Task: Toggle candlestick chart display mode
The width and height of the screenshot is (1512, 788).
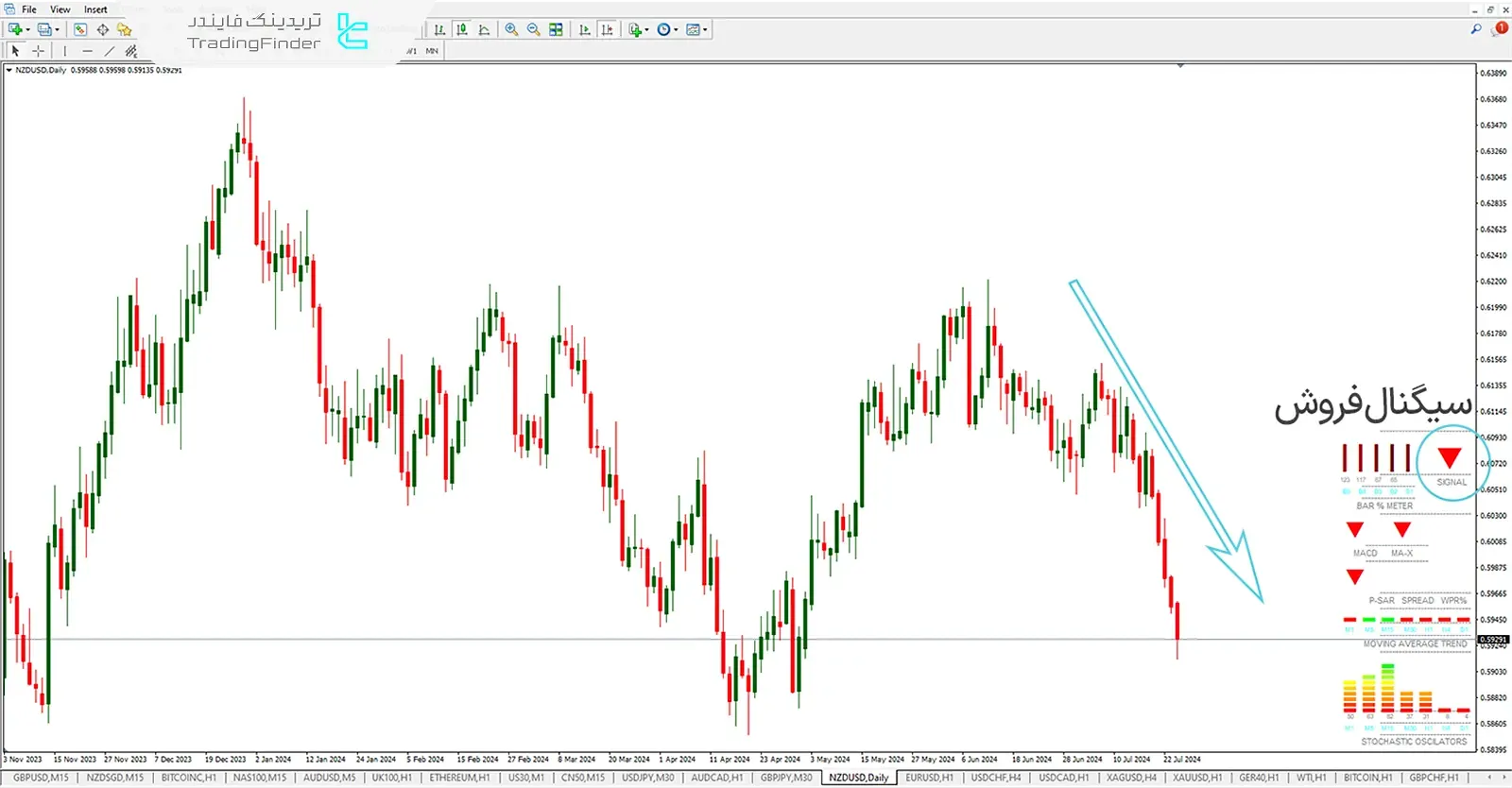Action: [x=461, y=29]
